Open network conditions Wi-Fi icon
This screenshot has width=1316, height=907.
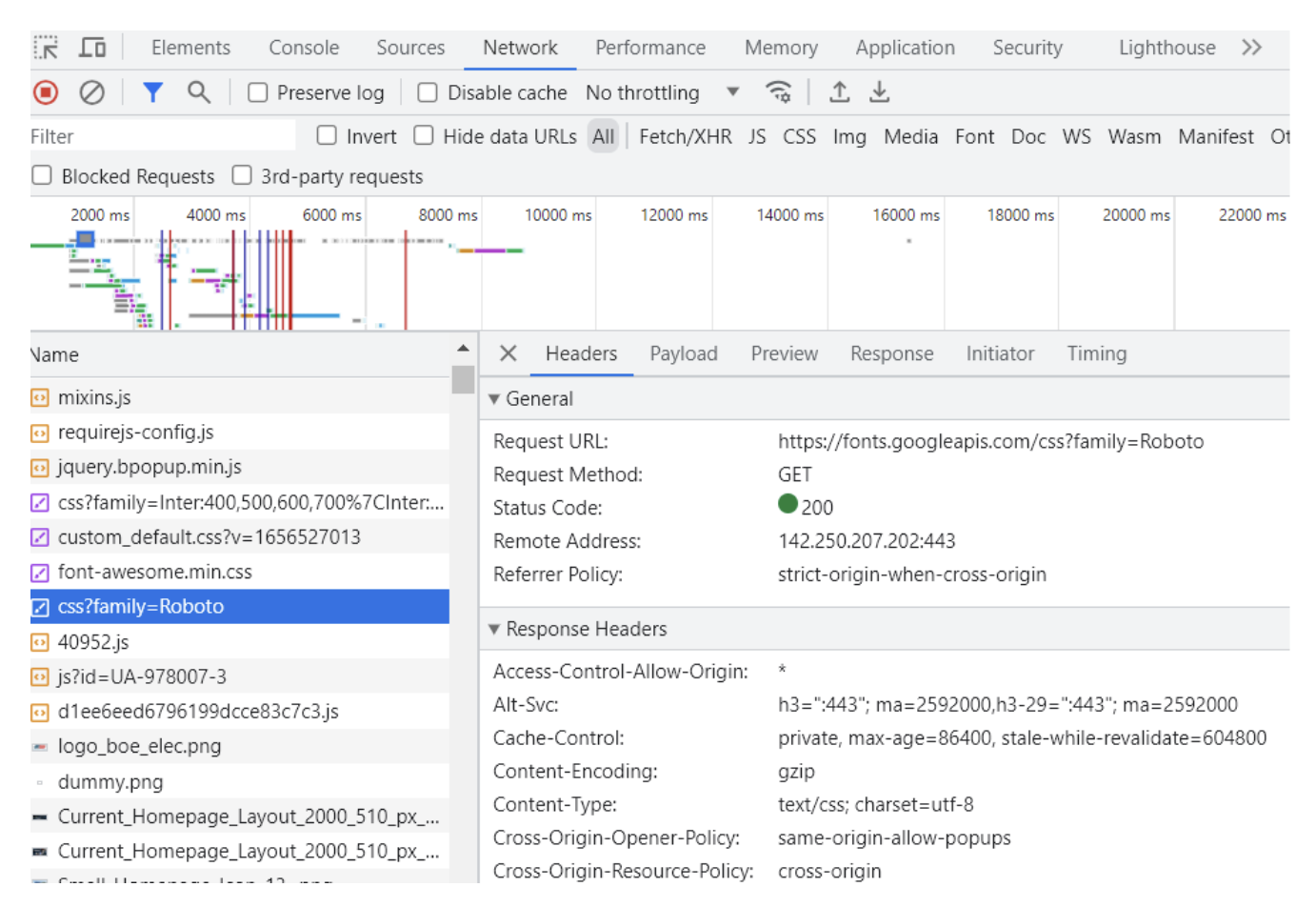[778, 92]
